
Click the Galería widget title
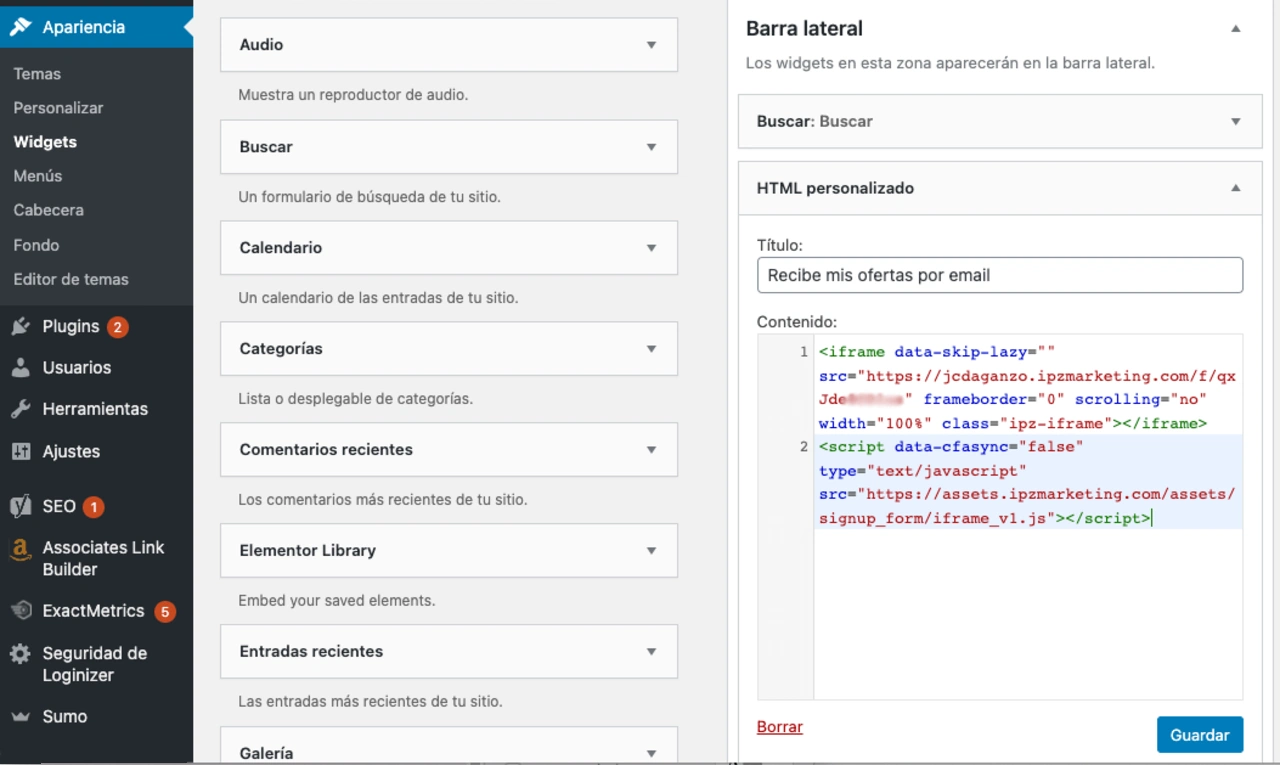click(x=266, y=754)
